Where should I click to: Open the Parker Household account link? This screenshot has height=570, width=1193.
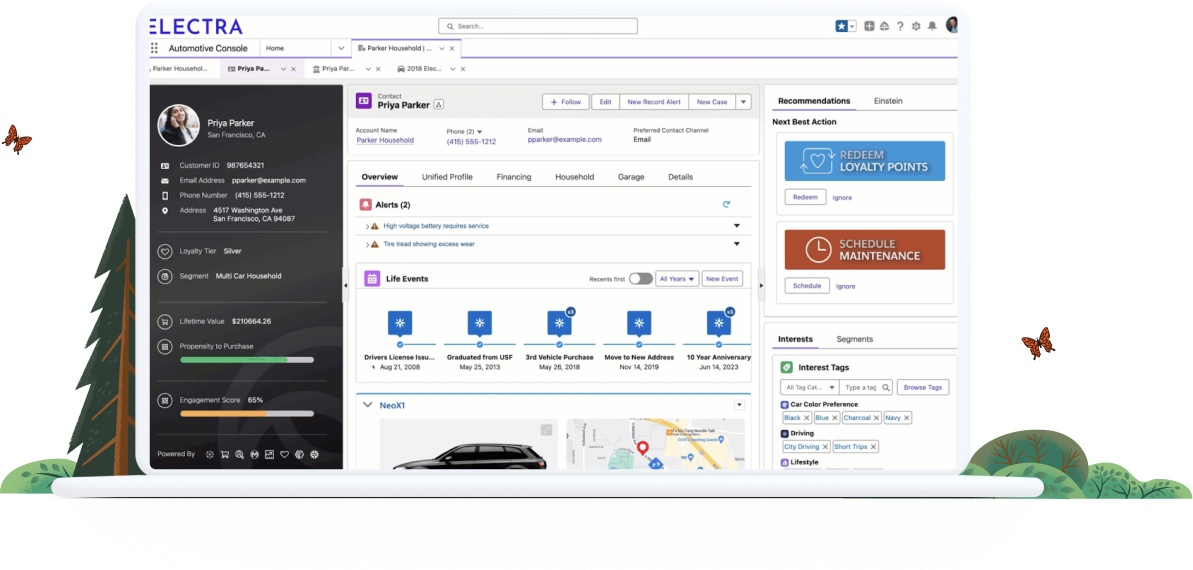(385, 141)
